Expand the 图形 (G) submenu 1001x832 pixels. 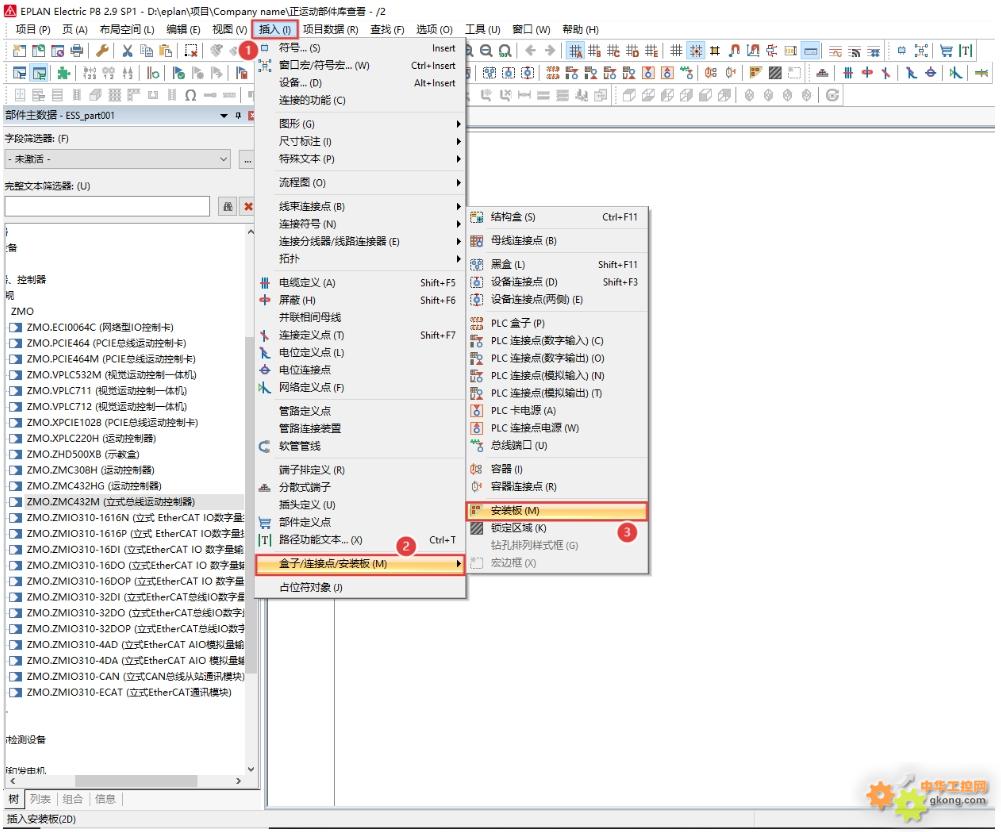361,124
